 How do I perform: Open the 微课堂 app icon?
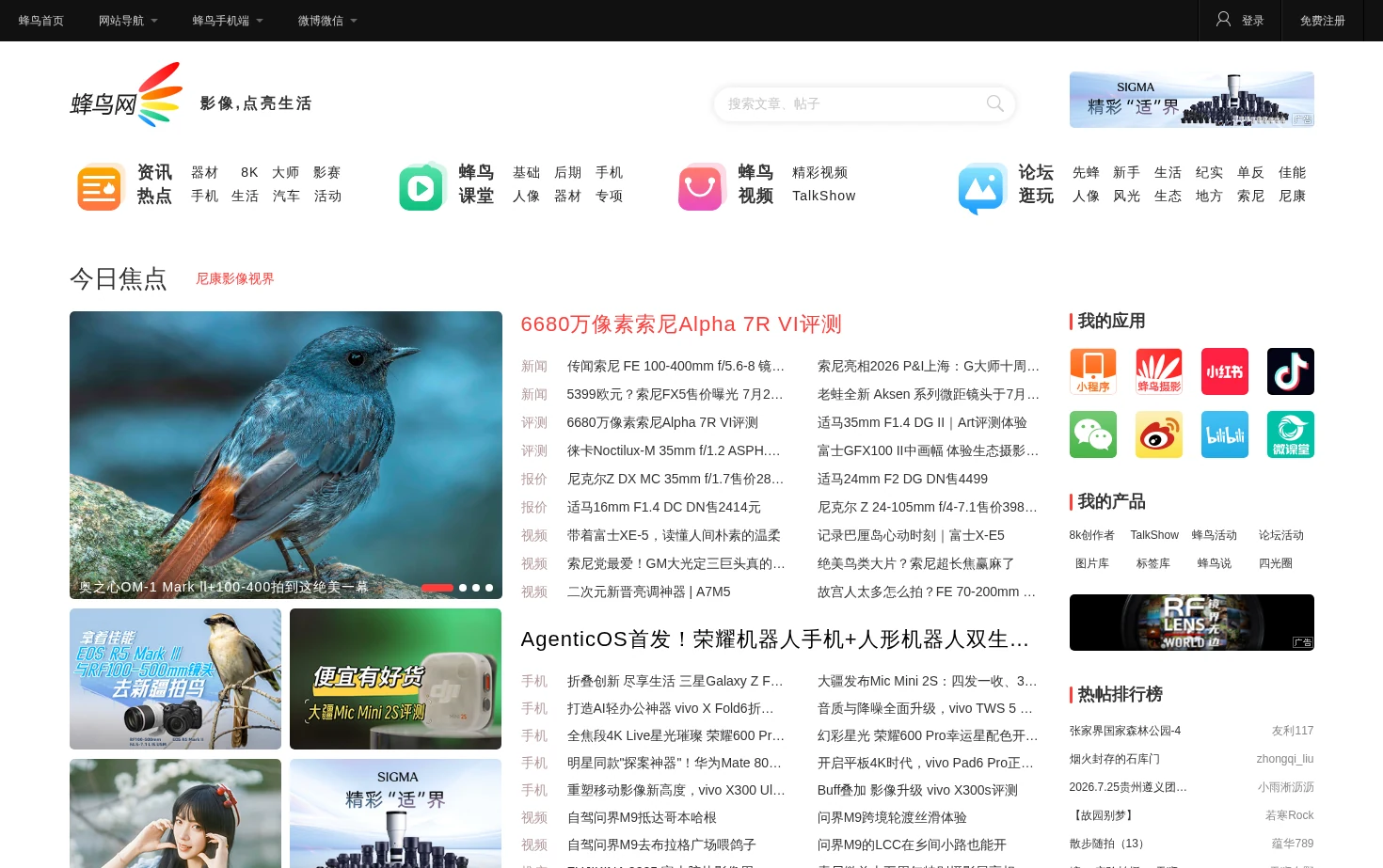point(1291,434)
